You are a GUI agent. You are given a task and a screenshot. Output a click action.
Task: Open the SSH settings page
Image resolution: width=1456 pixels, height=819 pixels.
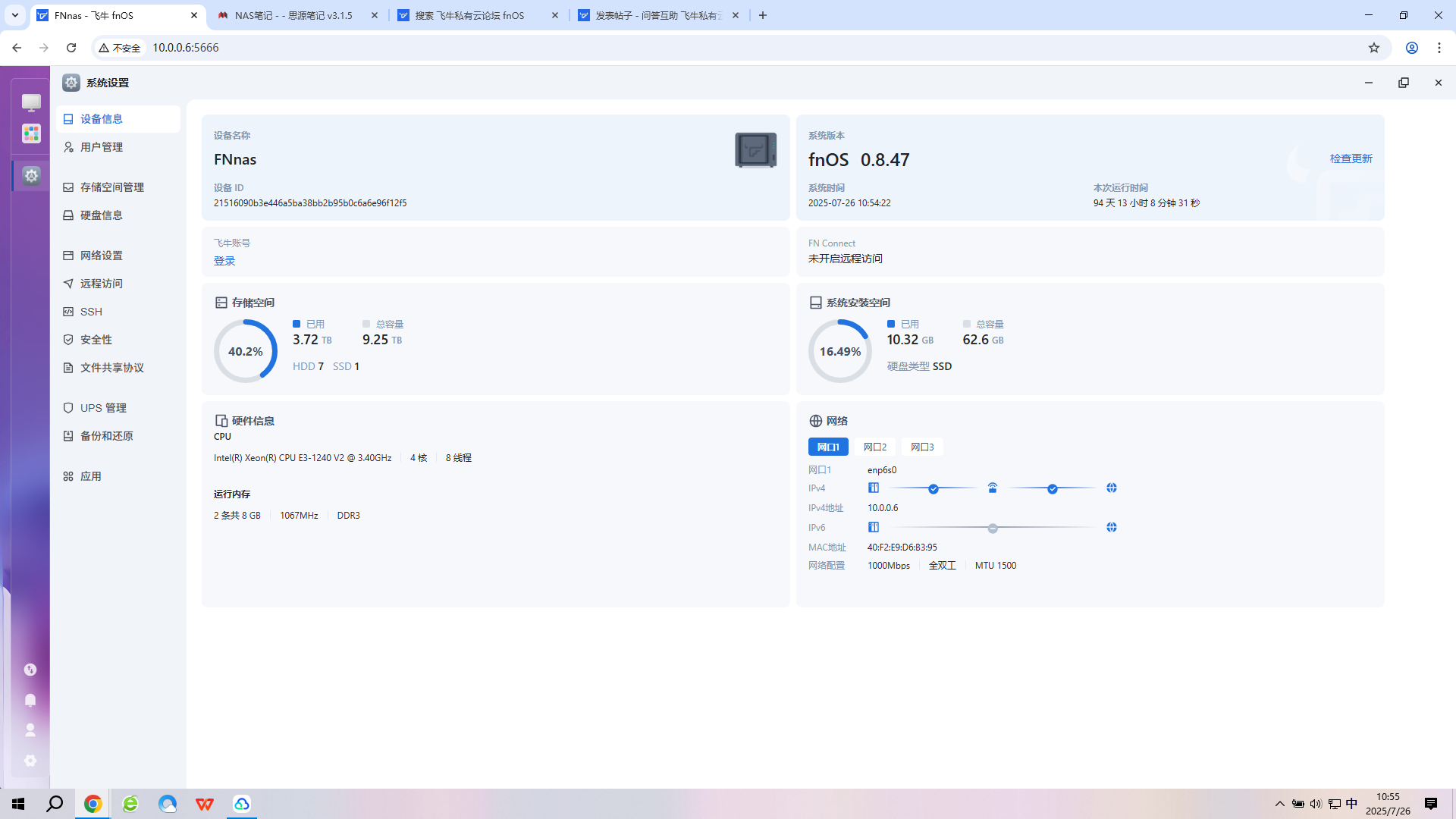tap(118, 312)
